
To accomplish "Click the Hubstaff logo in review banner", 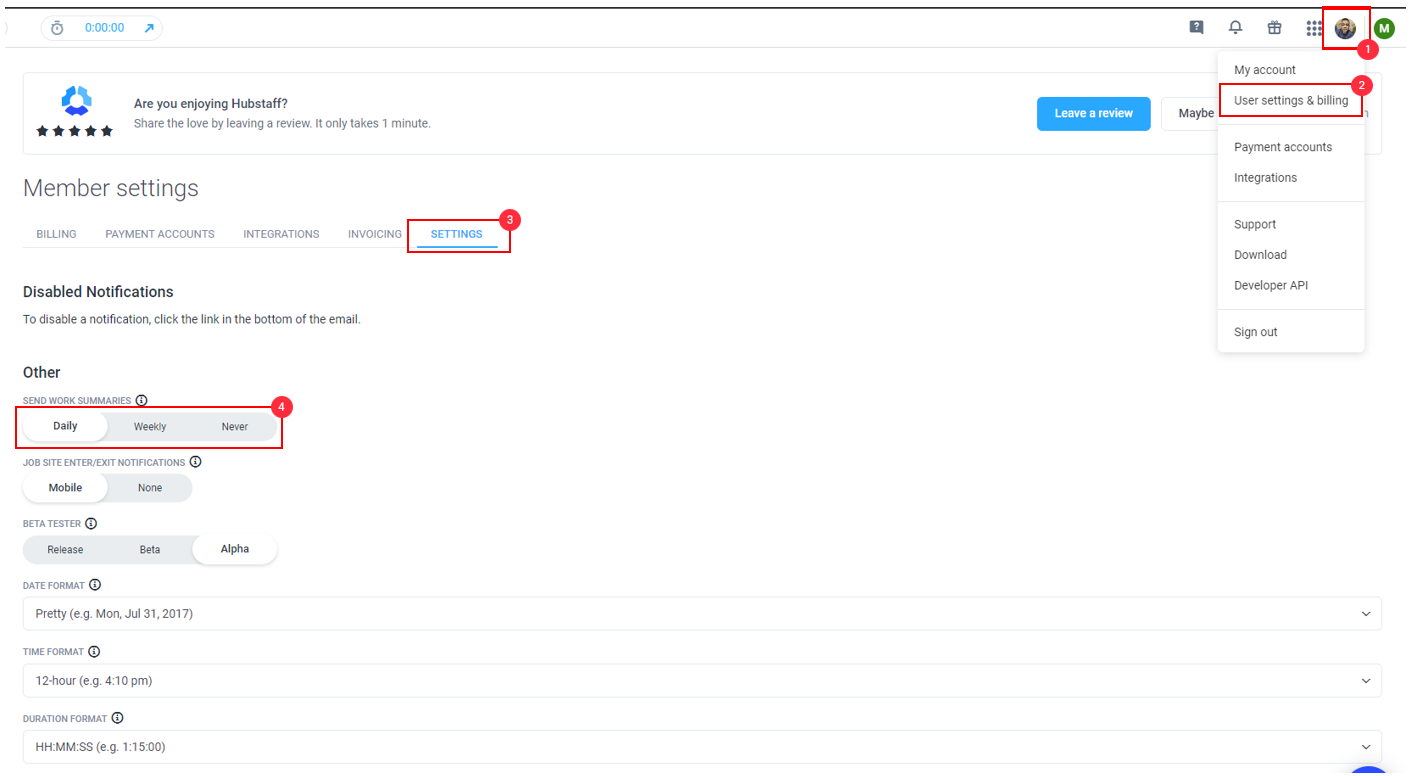I will (76, 100).
